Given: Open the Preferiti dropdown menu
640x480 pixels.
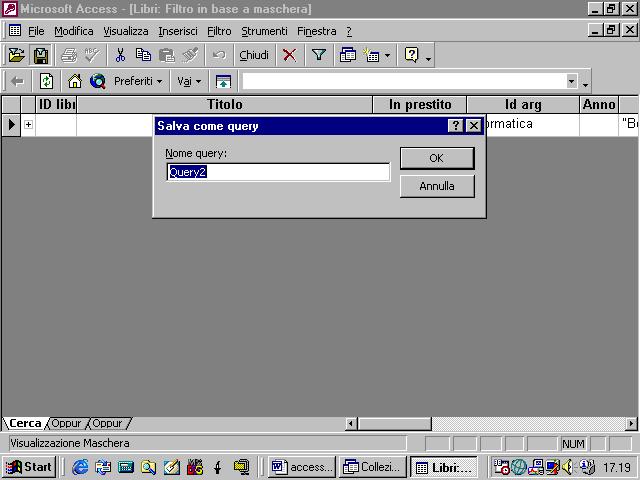Looking at the screenshot, I should (138, 81).
